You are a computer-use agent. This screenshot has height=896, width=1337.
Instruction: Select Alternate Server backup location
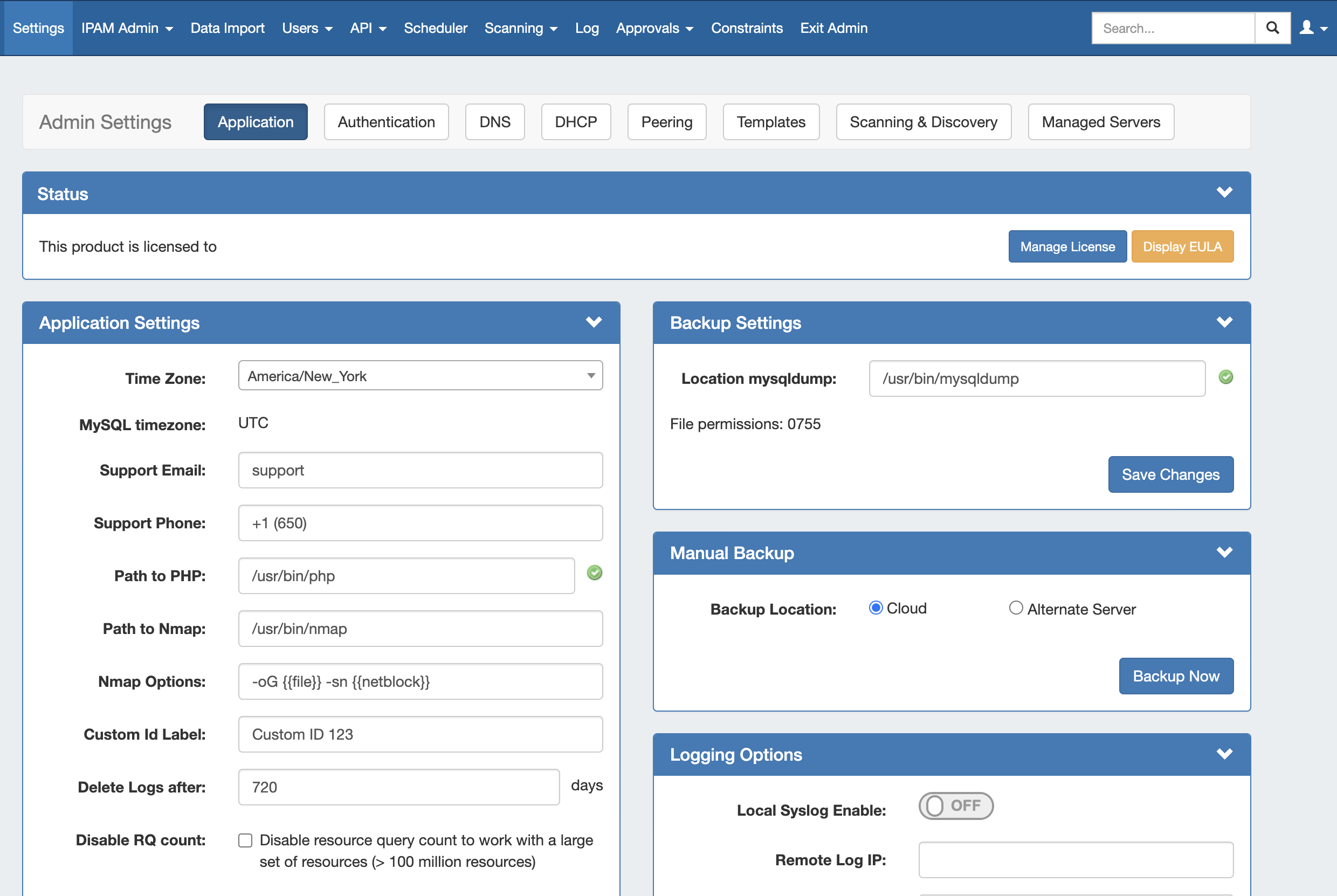coord(1015,608)
